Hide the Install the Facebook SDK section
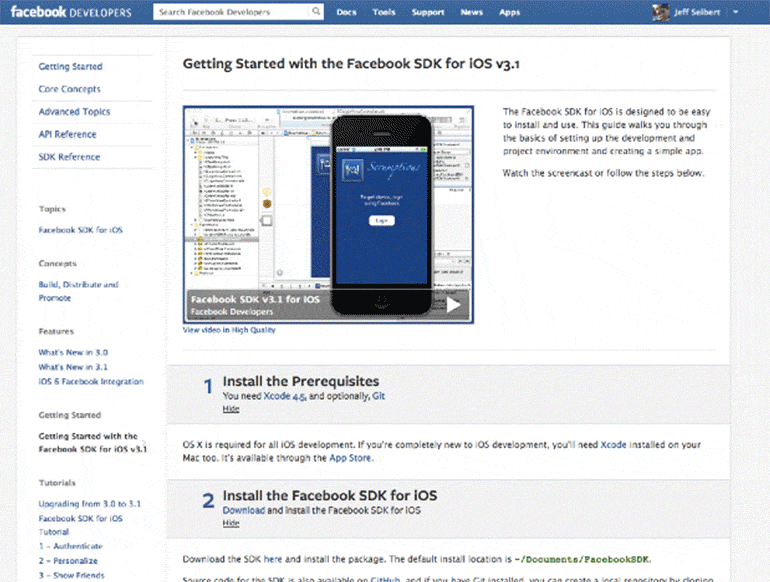770x582 pixels. tap(231, 523)
